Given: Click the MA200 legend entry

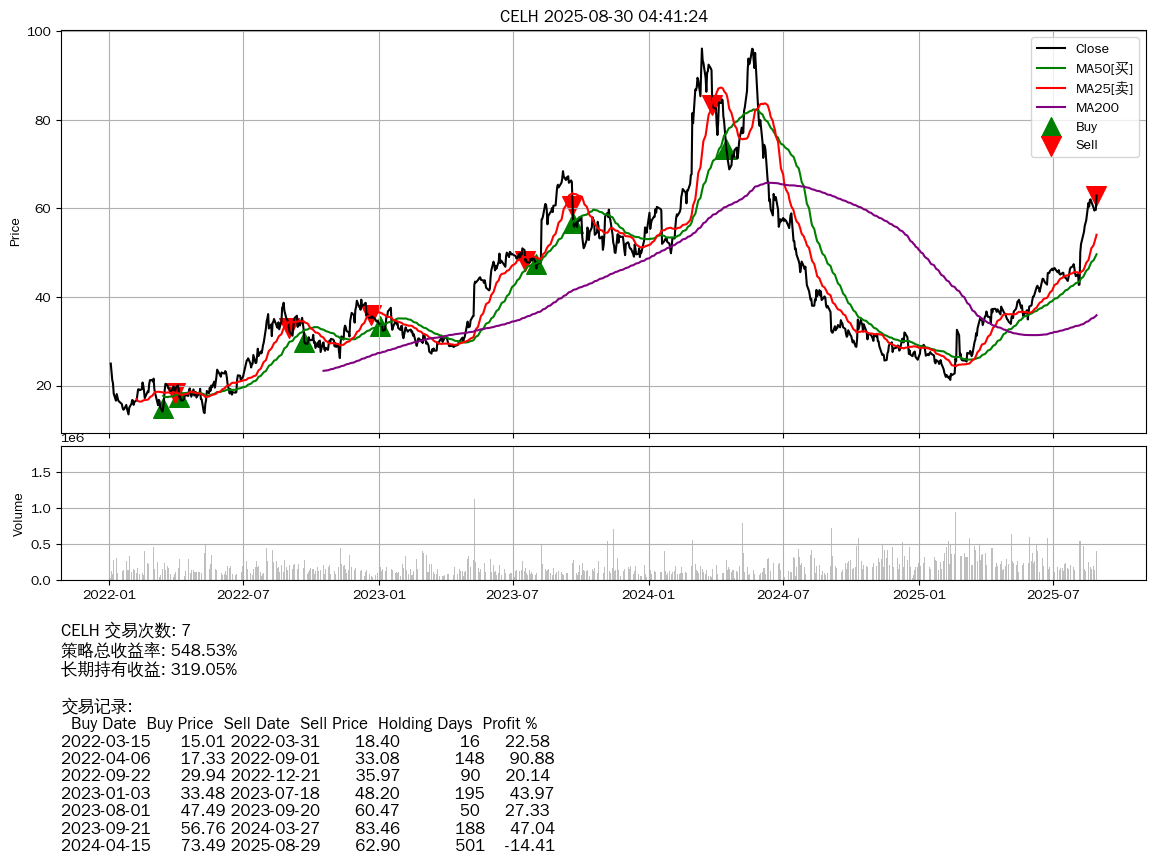Looking at the screenshot, I should [x=1097, y=108].
